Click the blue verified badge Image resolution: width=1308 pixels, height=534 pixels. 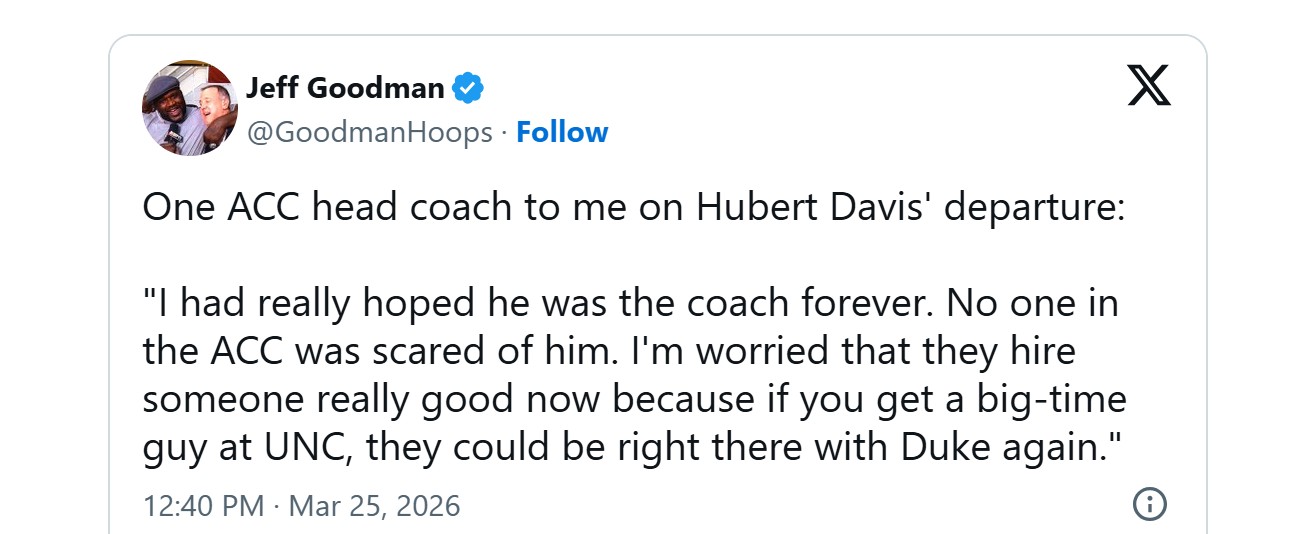tap(468, 88)
